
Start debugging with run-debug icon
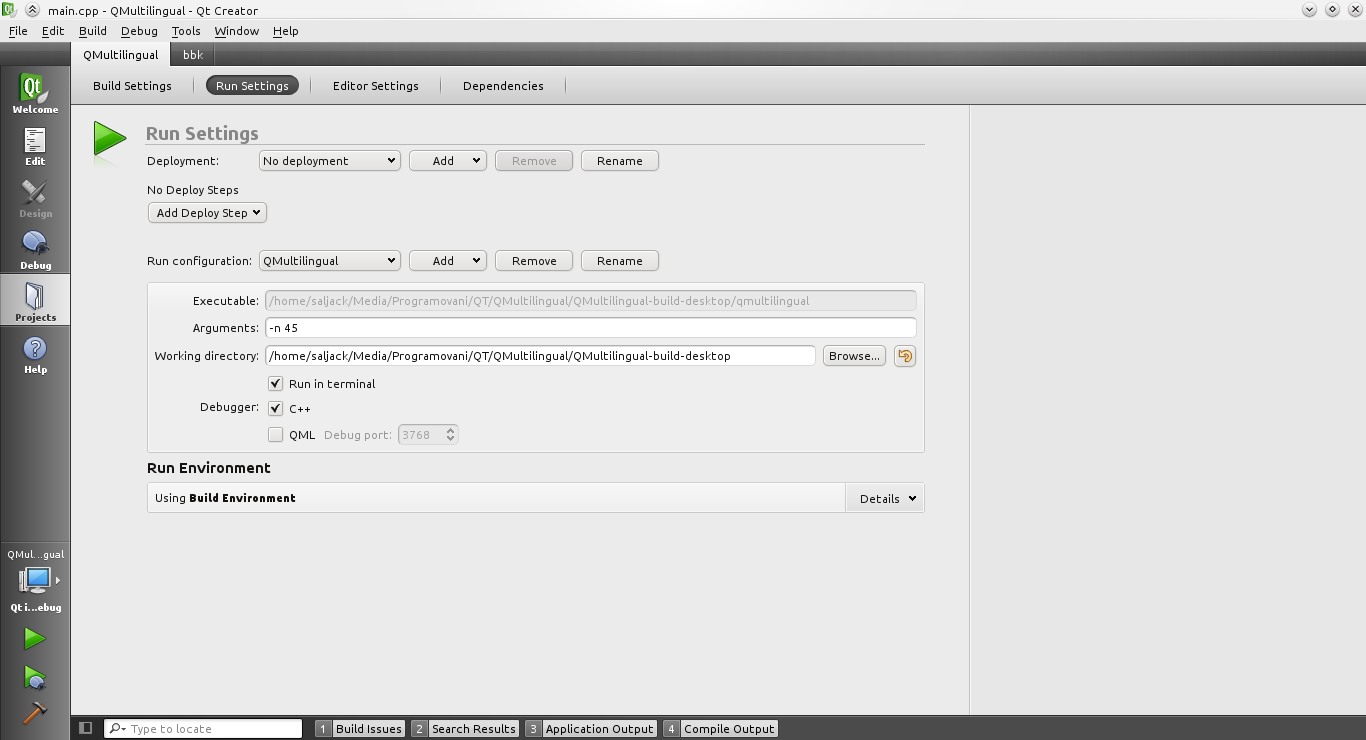[35, 677]
